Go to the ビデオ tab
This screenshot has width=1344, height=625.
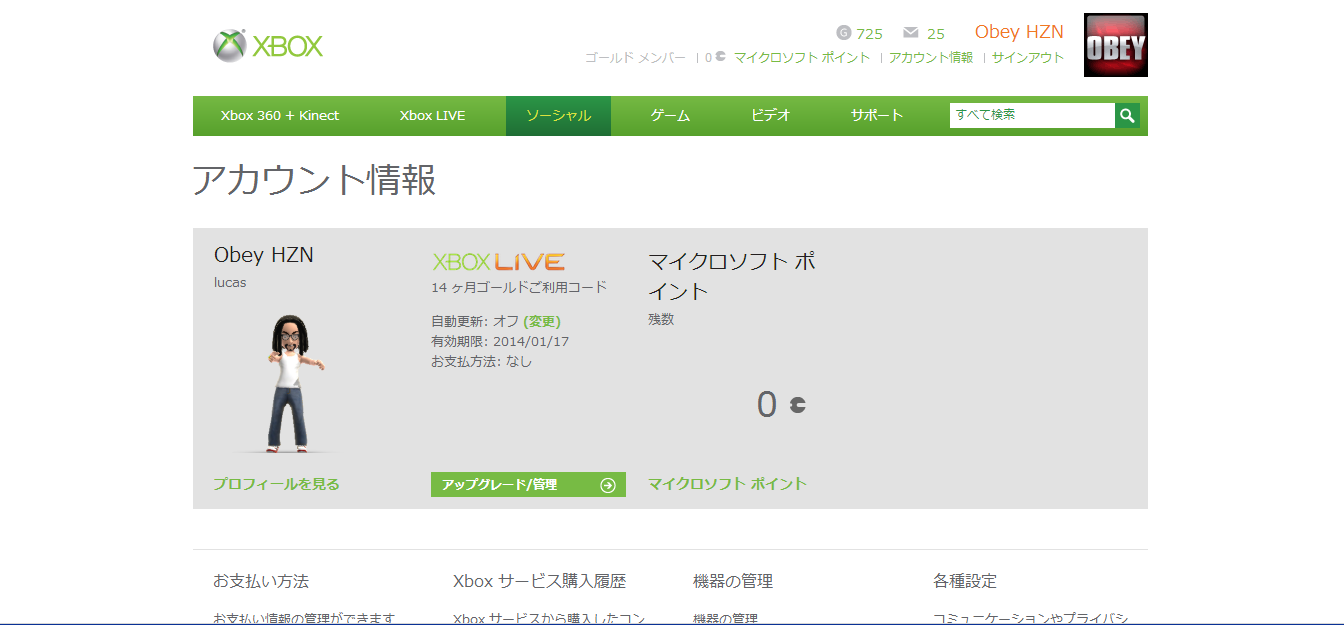(x=771, y=116)
